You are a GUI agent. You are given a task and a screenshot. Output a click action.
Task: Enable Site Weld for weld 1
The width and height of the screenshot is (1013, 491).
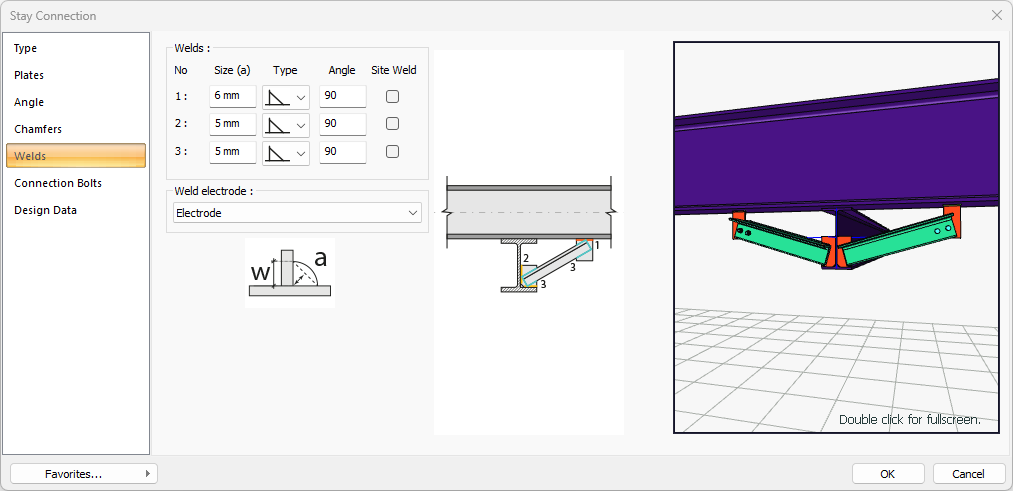[393, 97]
